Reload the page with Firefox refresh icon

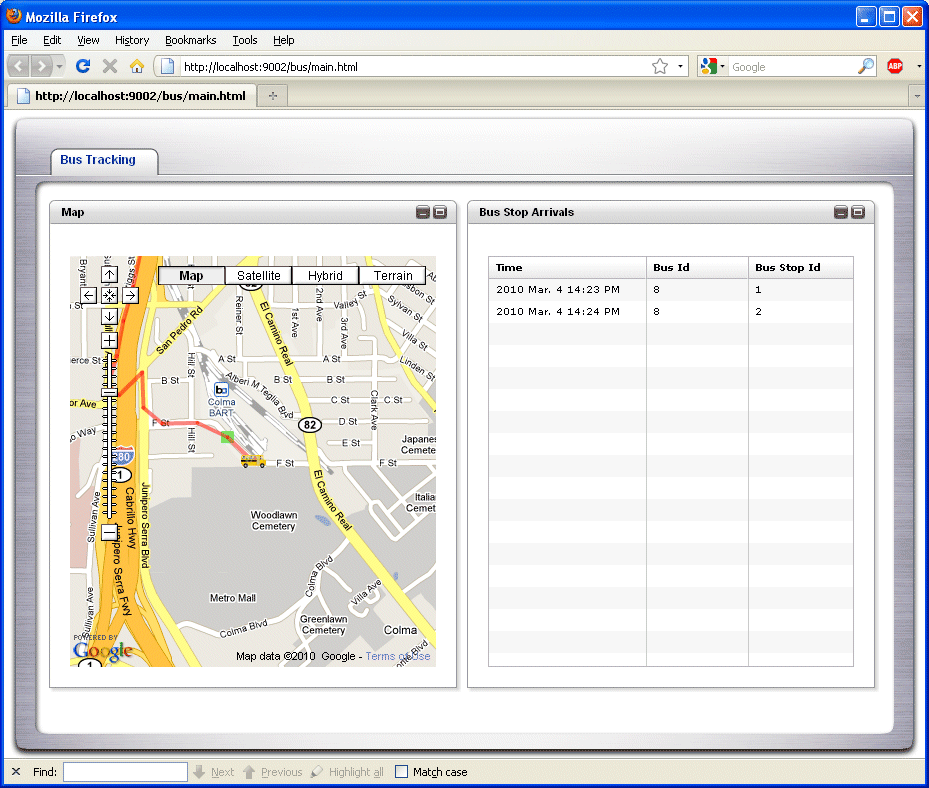83,67
